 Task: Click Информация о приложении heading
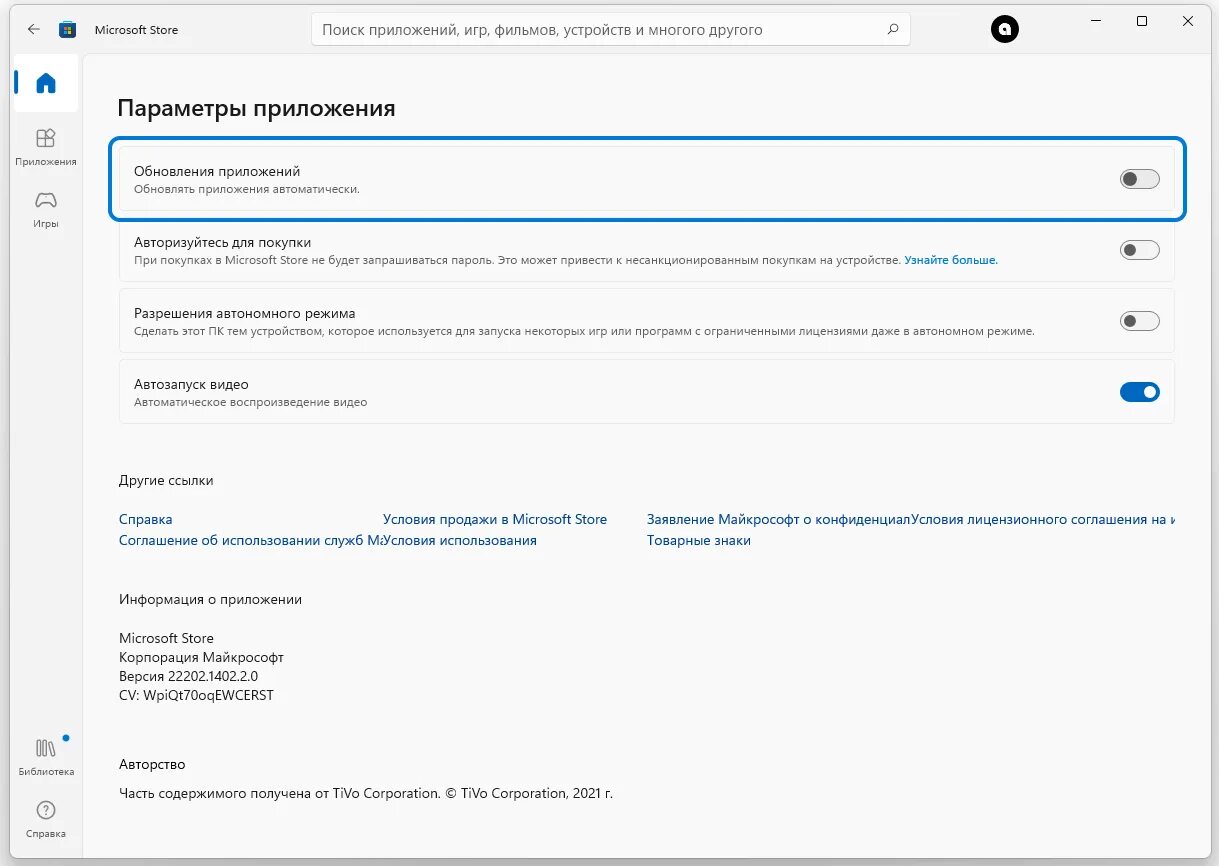point(210,600)
